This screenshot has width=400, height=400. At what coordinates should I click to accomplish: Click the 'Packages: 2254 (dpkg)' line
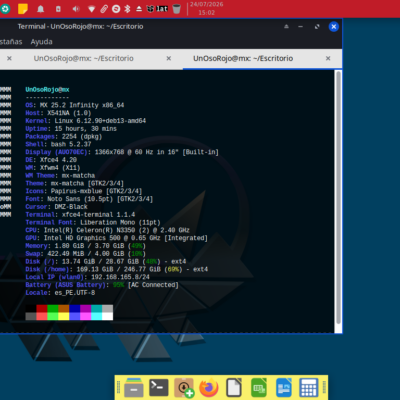(64, 136)
